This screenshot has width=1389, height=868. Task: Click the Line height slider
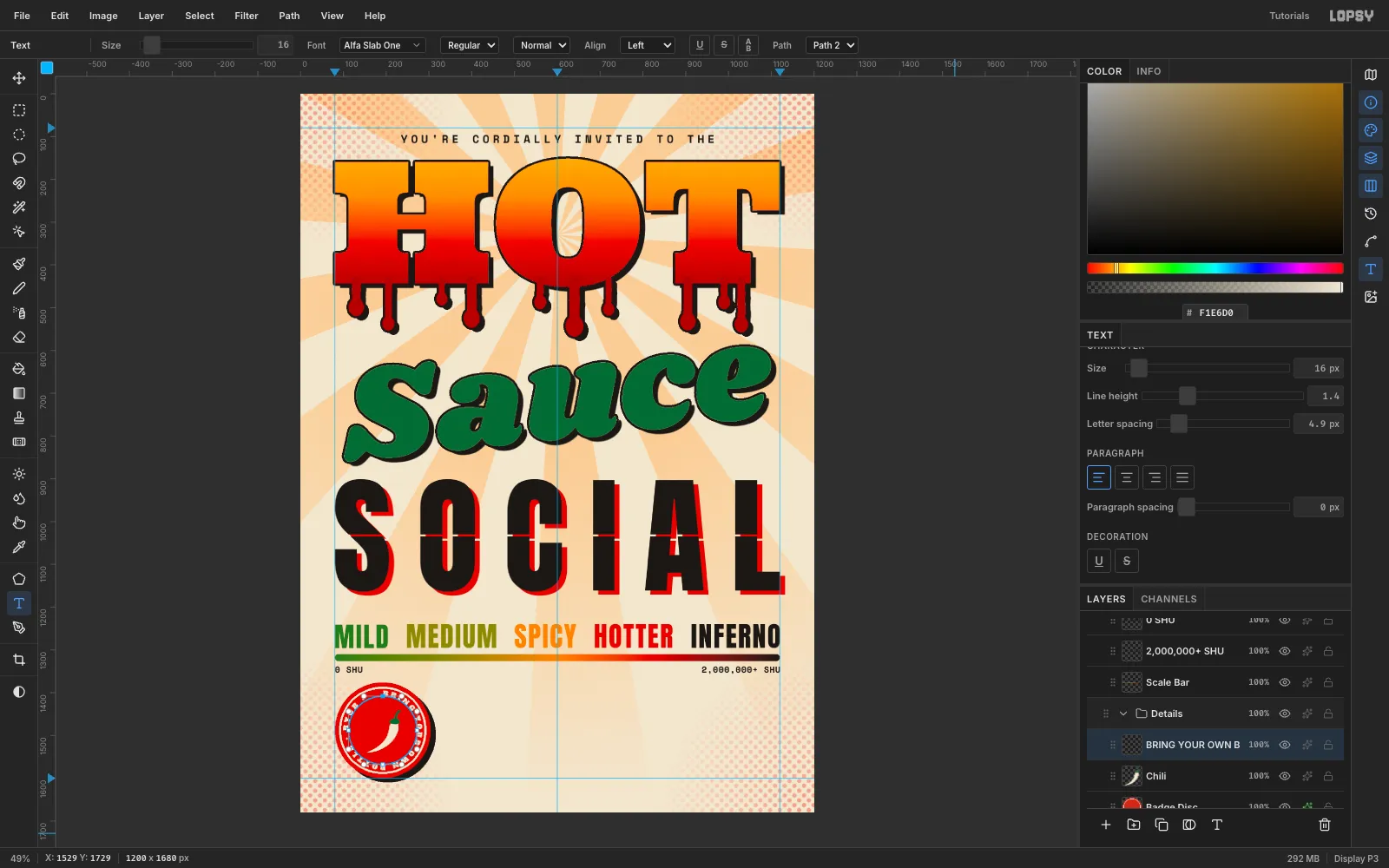tap(1222, 396)
